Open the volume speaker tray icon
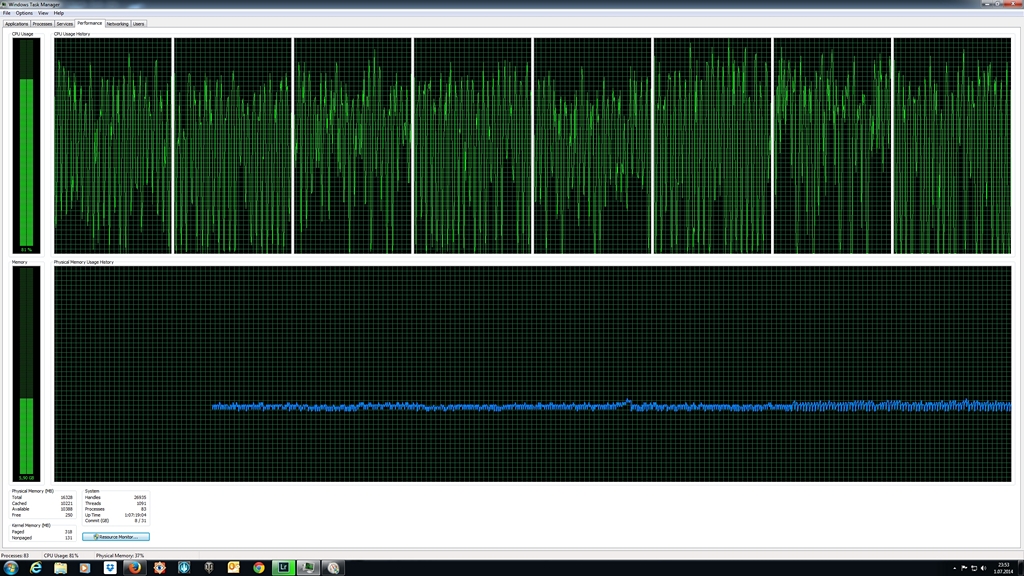The width and height of the screenshot is (1024, 576). click(983, 568)
